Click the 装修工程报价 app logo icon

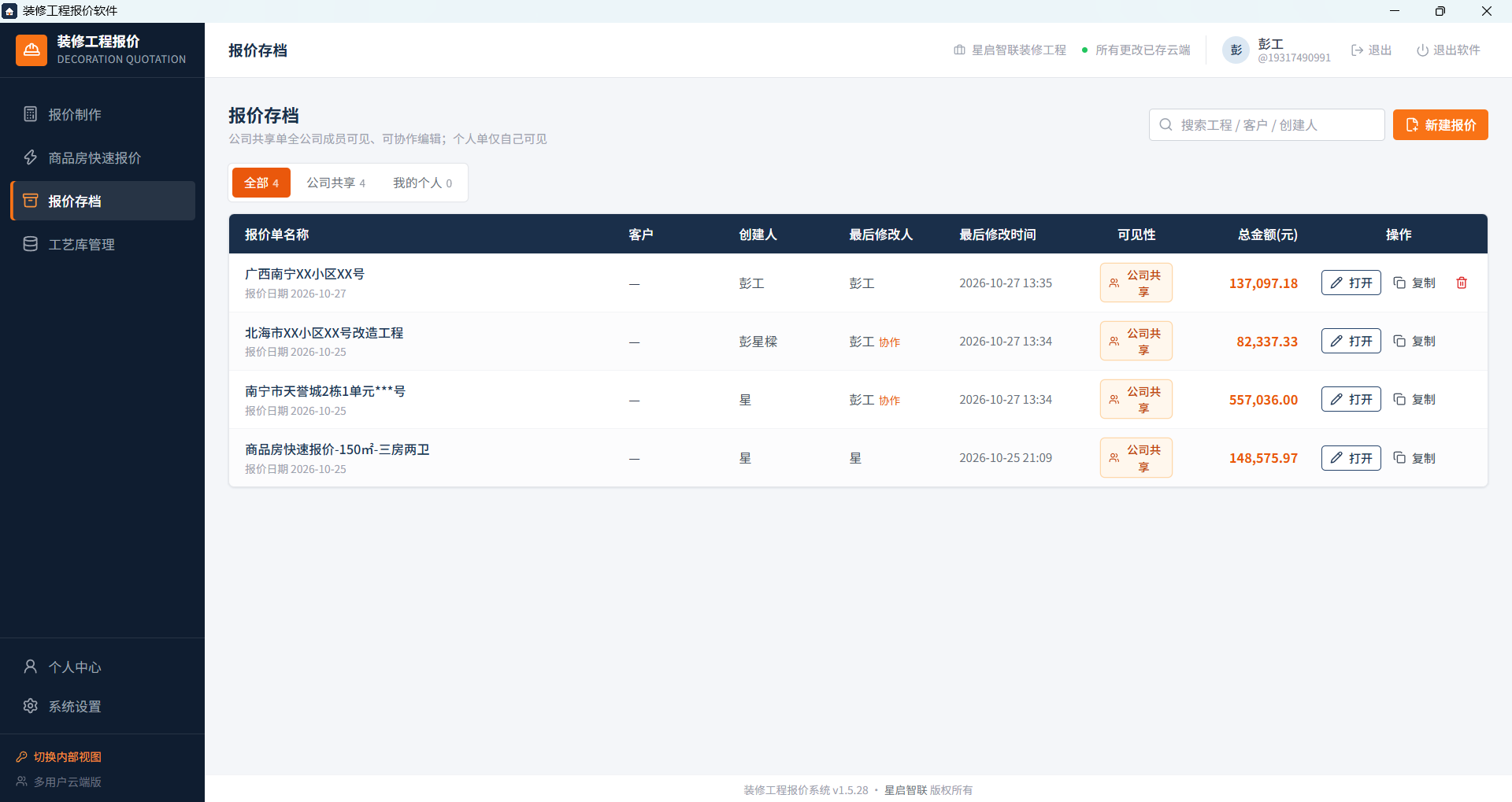(31, 50)
